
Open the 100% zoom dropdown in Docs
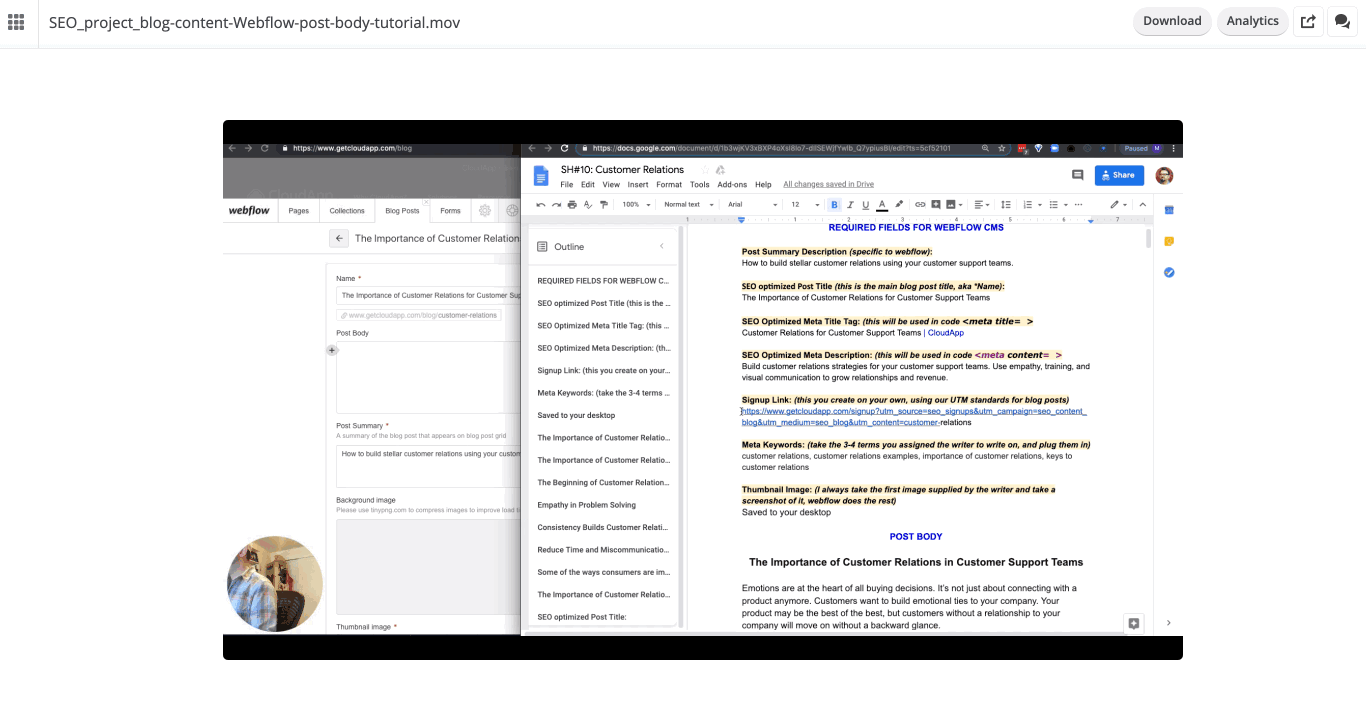[636, 204]
